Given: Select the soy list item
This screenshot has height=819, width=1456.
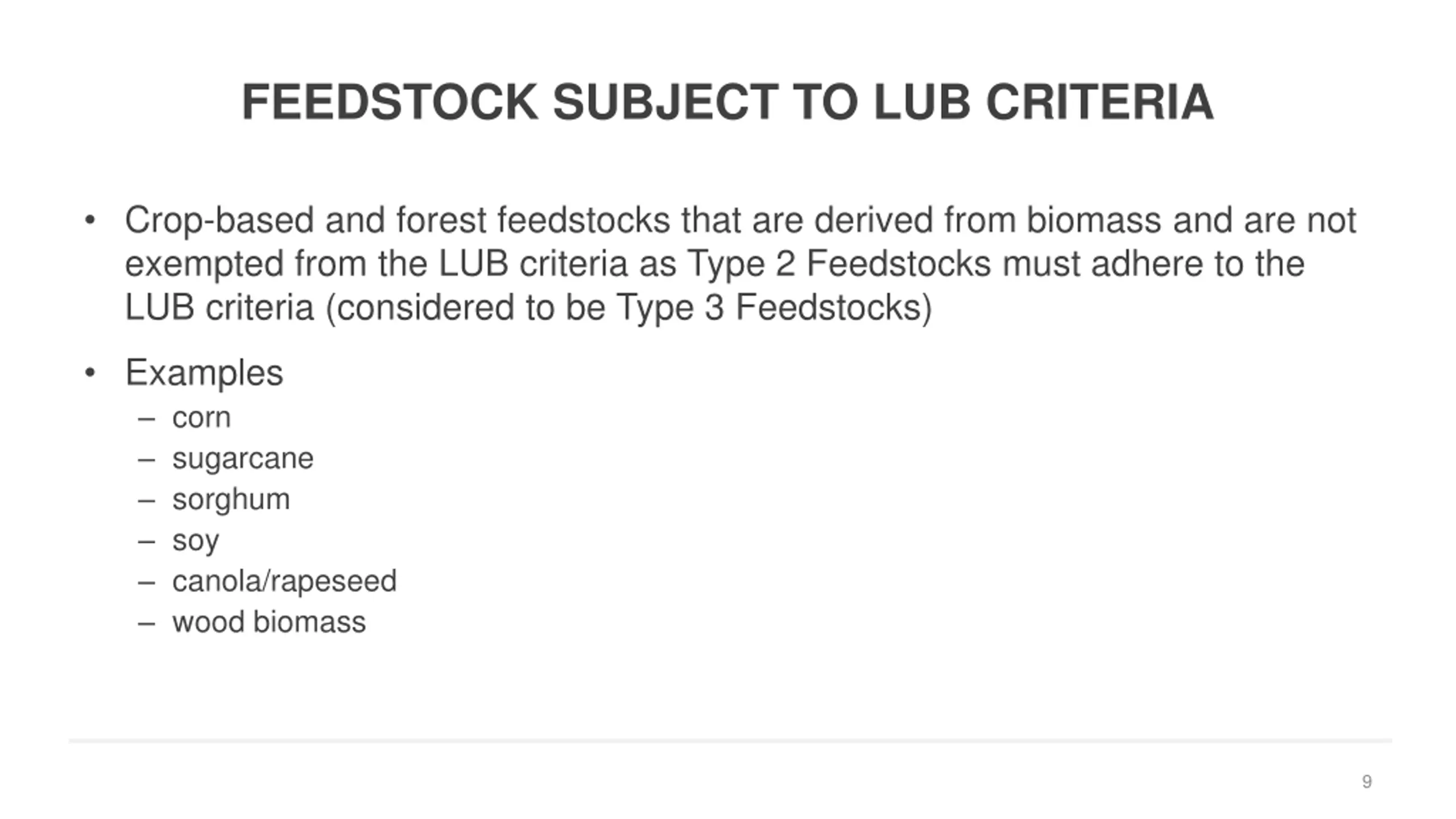Looking at the screenshot, I should point(196,541).
